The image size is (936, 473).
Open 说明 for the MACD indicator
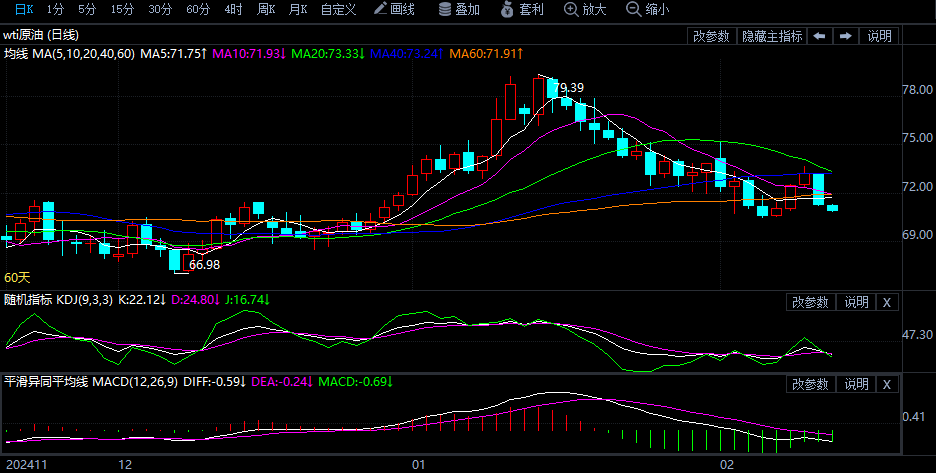[x=856, y=384]
